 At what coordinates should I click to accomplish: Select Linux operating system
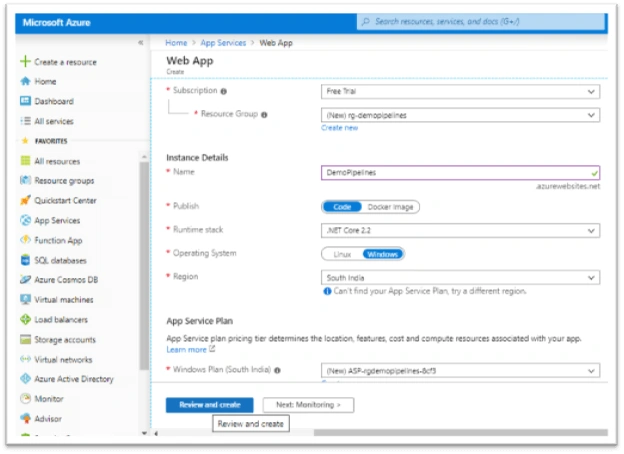tap(342, 254)
